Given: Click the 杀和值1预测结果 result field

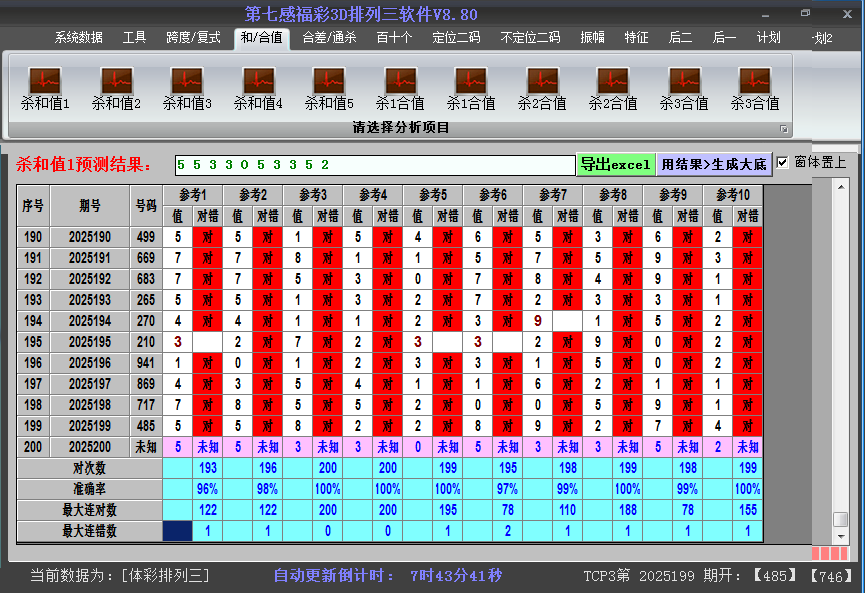Looking at the screenshot, I should (x=375, y=165).
